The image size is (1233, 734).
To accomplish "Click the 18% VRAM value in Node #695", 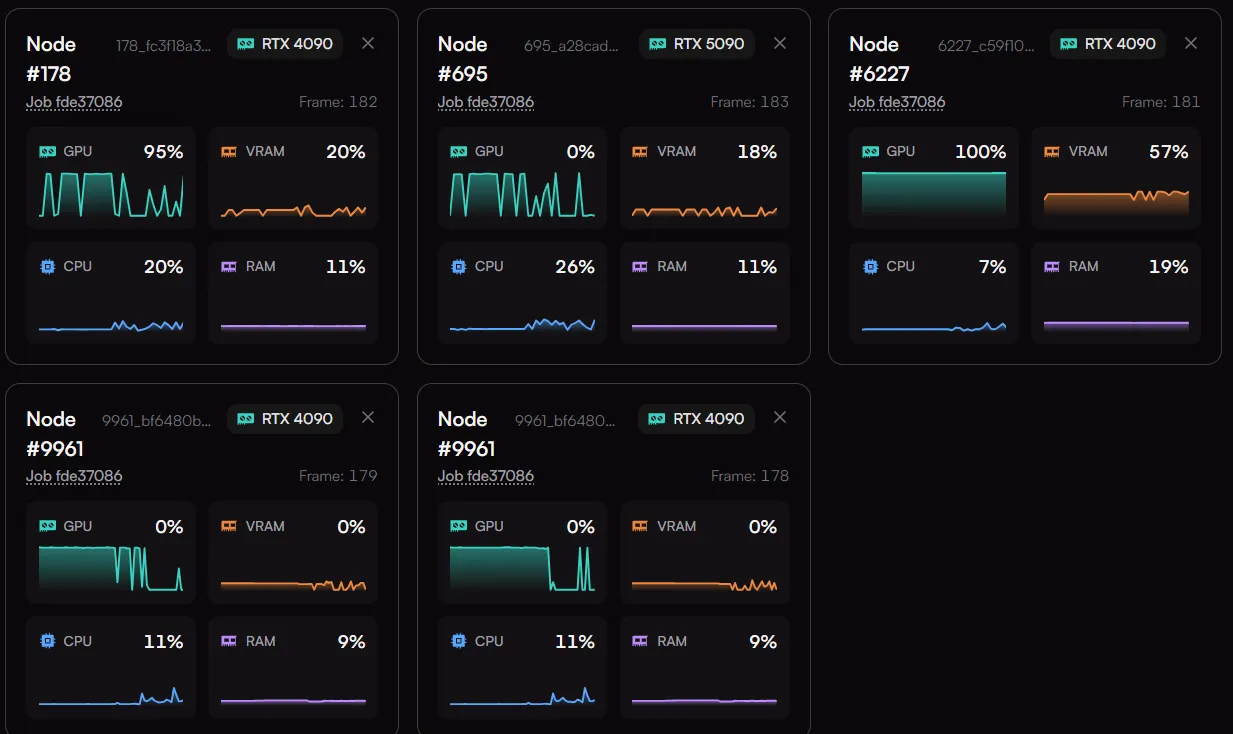I will tap(757, 152).
